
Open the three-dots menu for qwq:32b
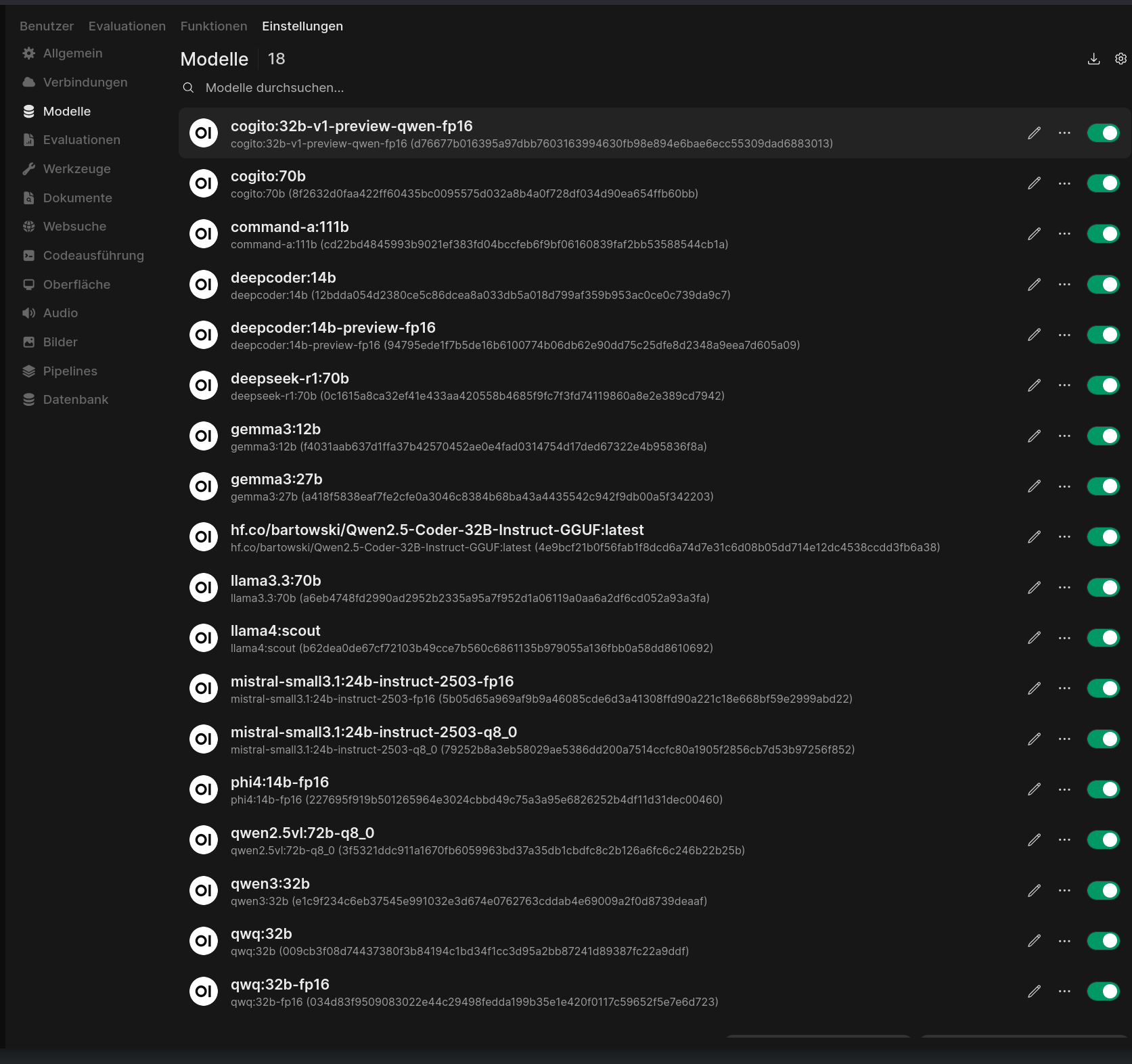(1064, 941)
